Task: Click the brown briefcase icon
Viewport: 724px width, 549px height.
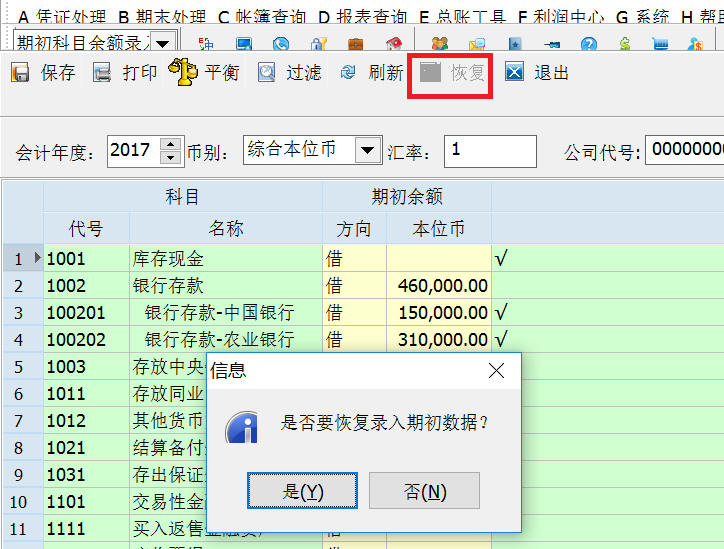Action: [x=356, y=44]
